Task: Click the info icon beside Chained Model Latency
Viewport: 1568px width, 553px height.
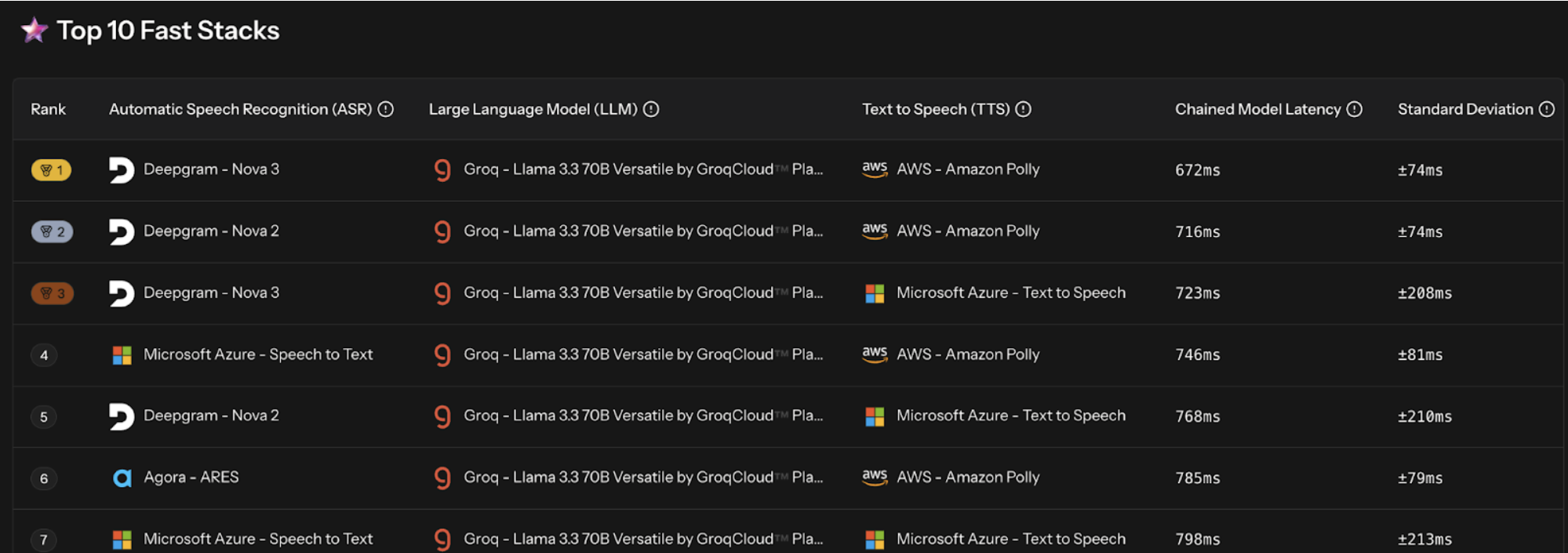Action: tap(1355, 109)
